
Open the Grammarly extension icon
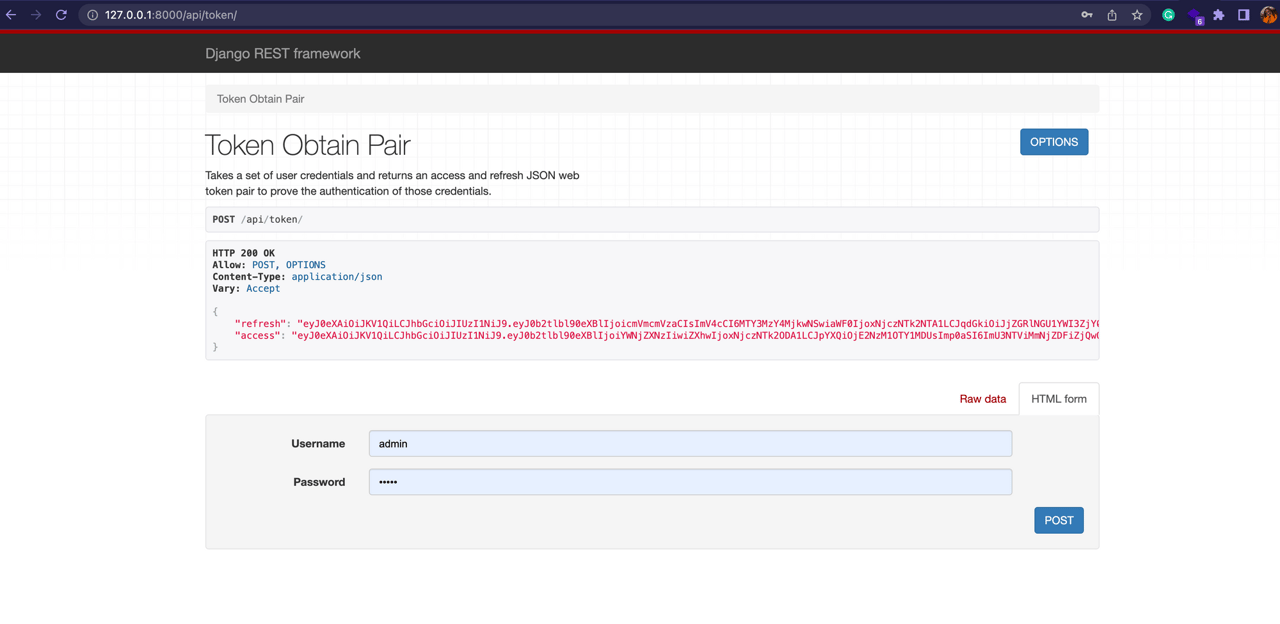click(1168, 15)
